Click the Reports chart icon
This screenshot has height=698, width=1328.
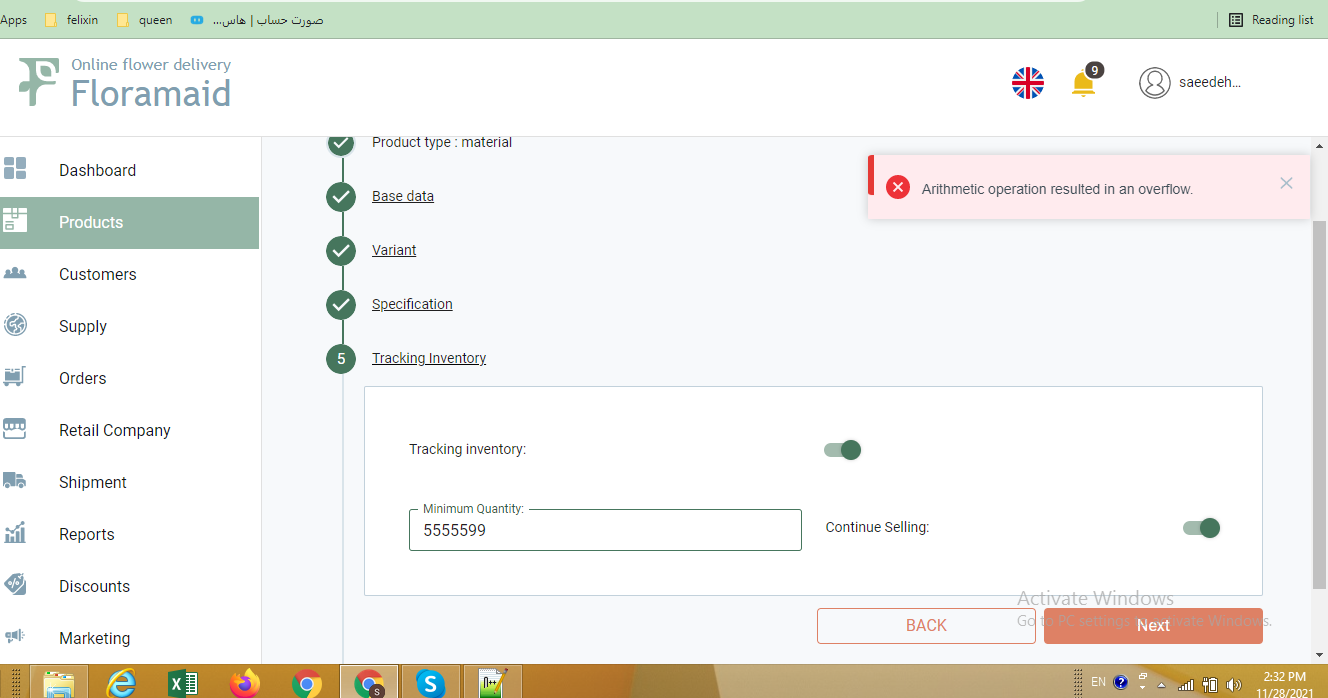coord(15,533)
